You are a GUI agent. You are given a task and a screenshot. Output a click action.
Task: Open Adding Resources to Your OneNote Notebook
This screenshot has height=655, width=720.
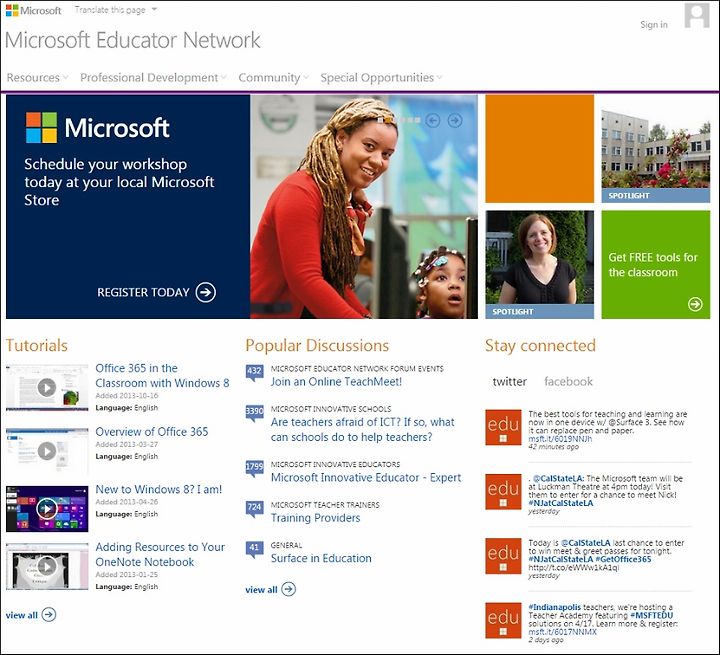click(x=160, y=554)
